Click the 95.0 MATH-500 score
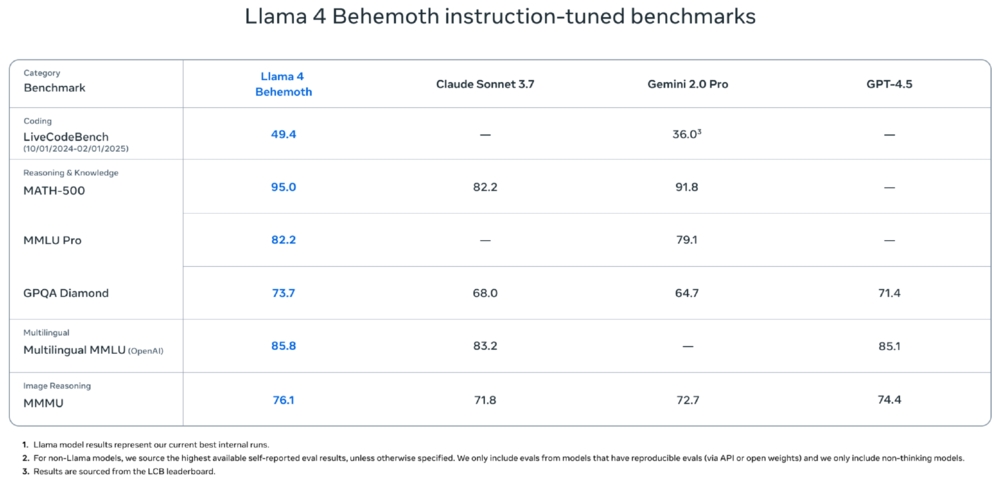1000x484 pixels. pos(283,187)
